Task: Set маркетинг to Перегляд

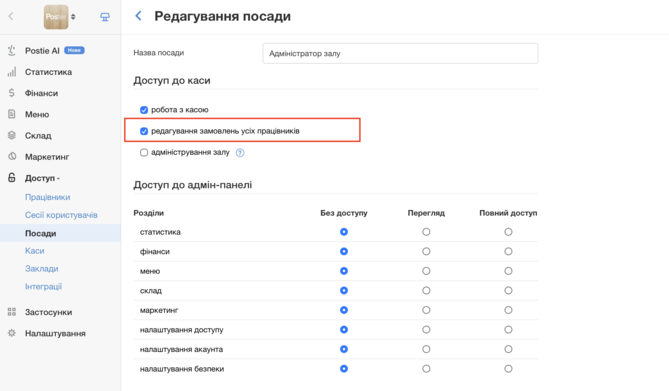Action: point(426,310)
